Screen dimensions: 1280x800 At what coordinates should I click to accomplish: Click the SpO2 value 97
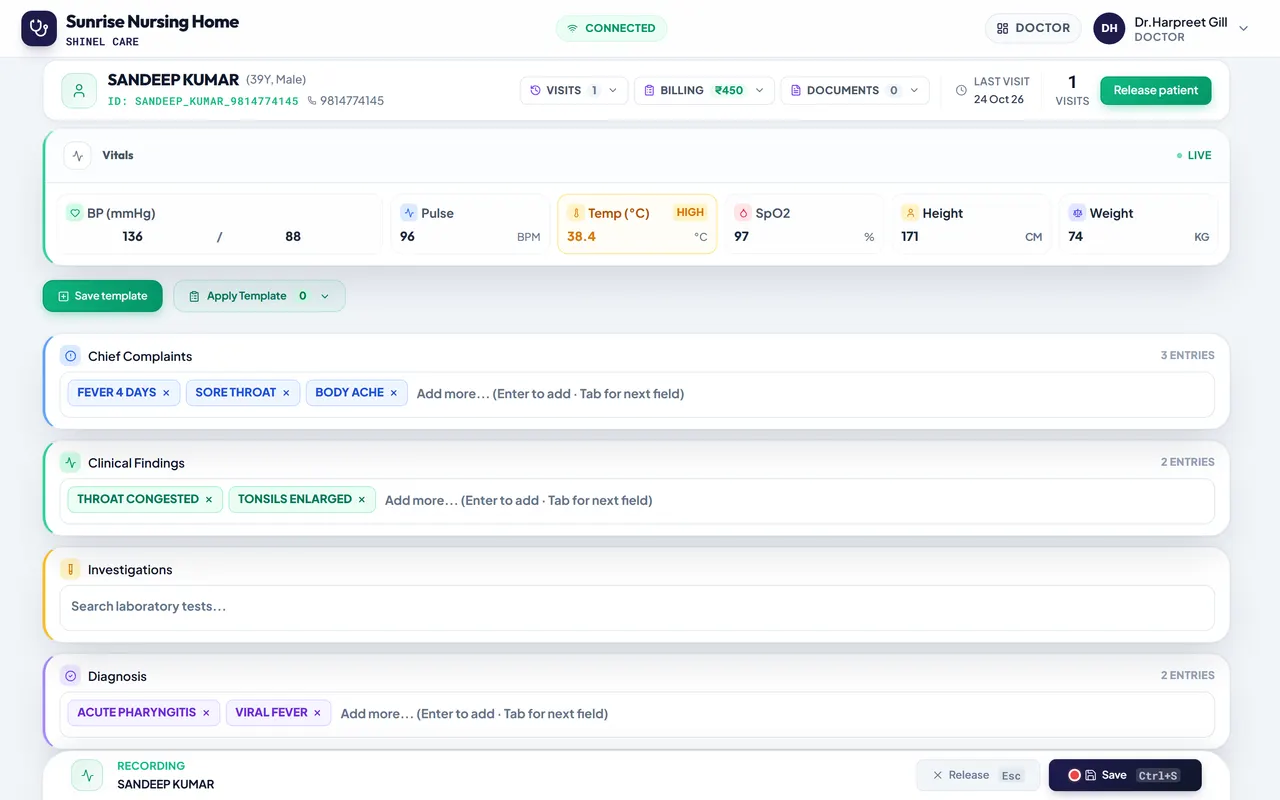pos(741,237)
